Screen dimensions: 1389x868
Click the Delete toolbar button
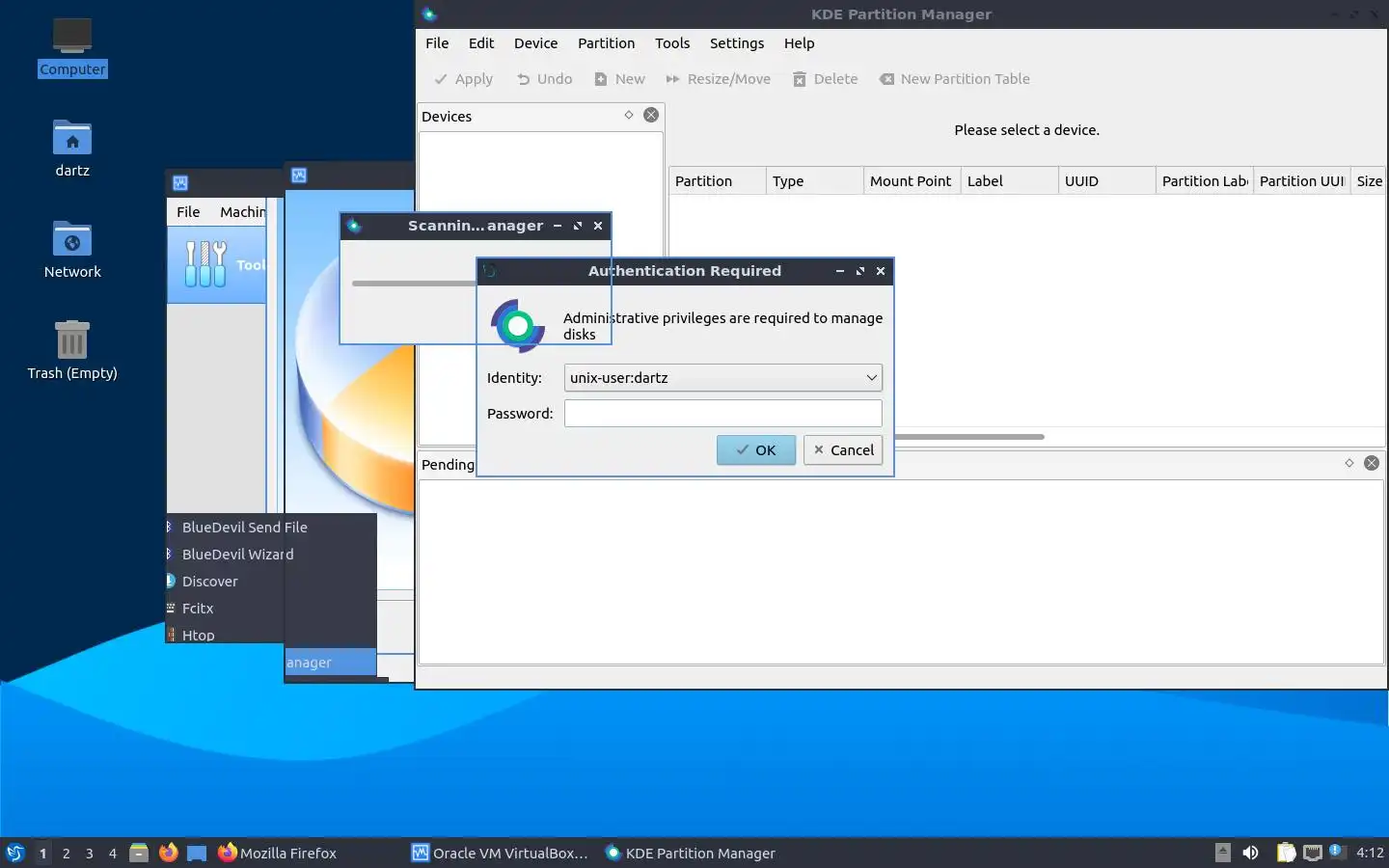tap(826, 79)
